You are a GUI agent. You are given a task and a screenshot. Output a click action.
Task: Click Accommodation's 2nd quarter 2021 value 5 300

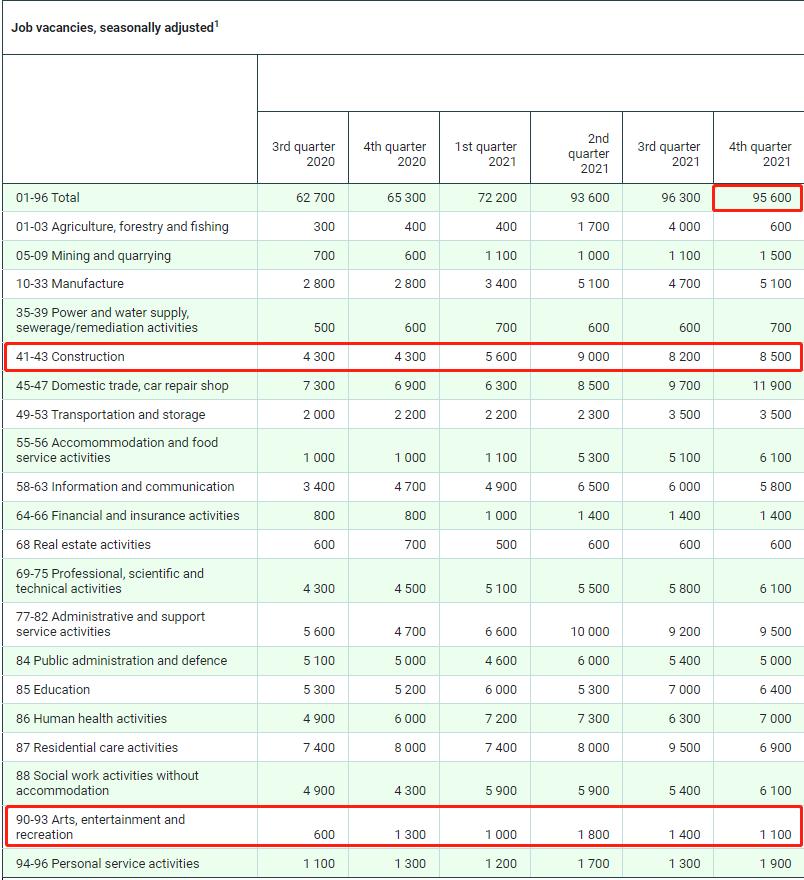tap(594, 457)
